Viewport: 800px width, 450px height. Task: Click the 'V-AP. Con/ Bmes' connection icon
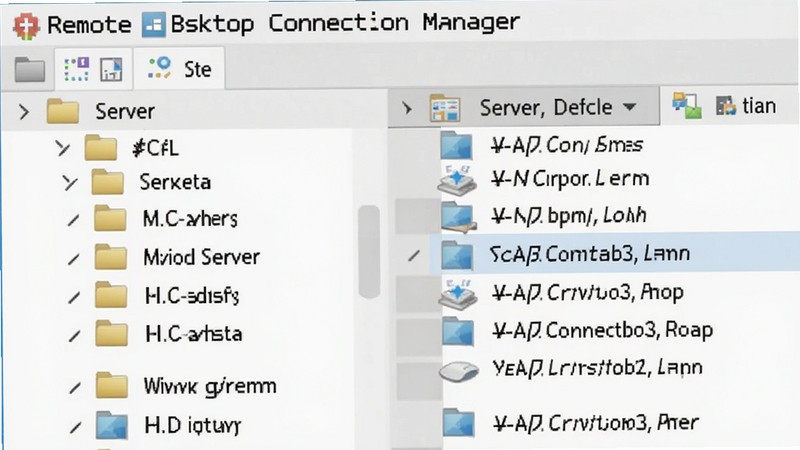(x=456, y=145)
